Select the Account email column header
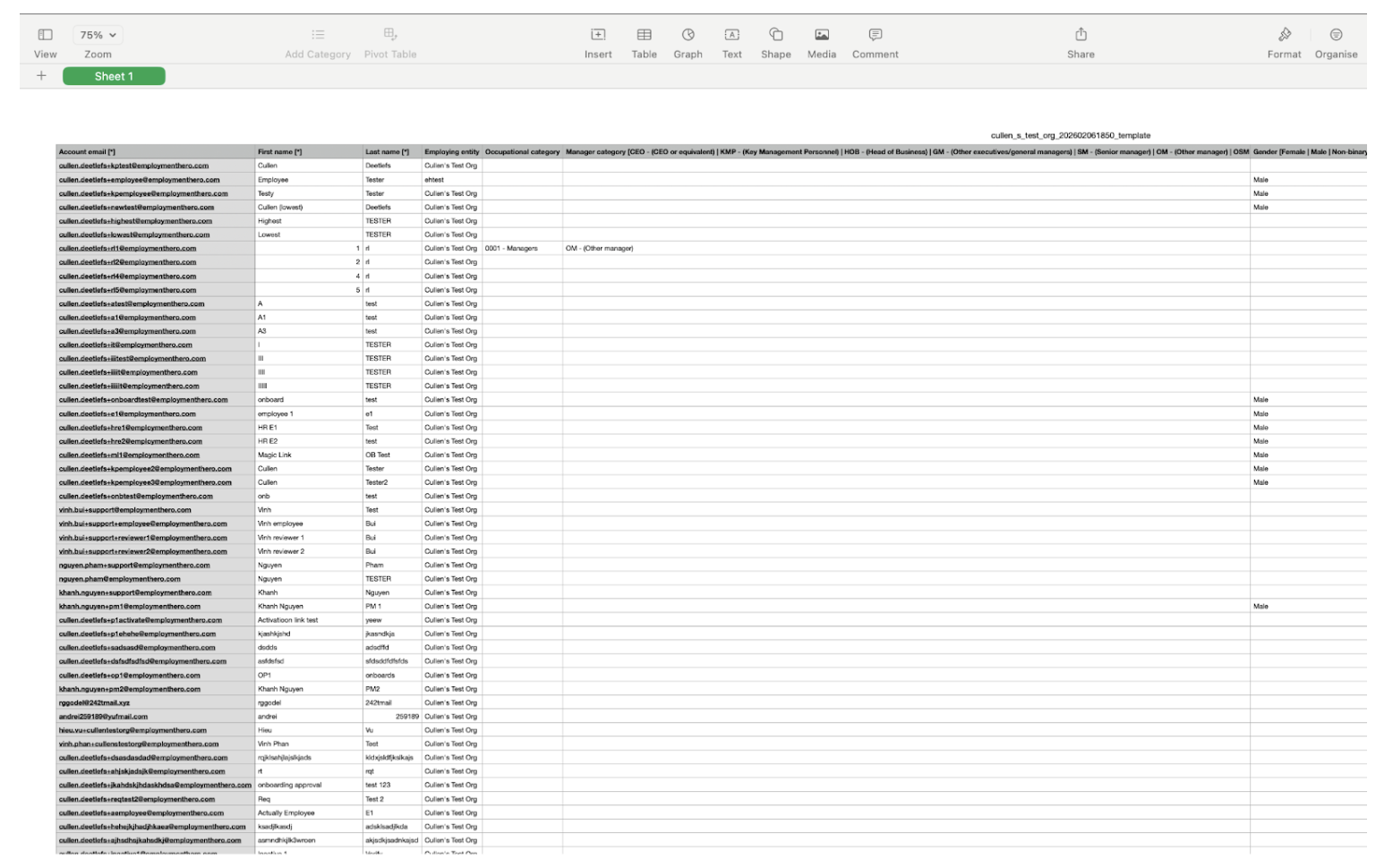This screenshot has height=868, width=1393. pyautogui.click(x=155, y=152)
